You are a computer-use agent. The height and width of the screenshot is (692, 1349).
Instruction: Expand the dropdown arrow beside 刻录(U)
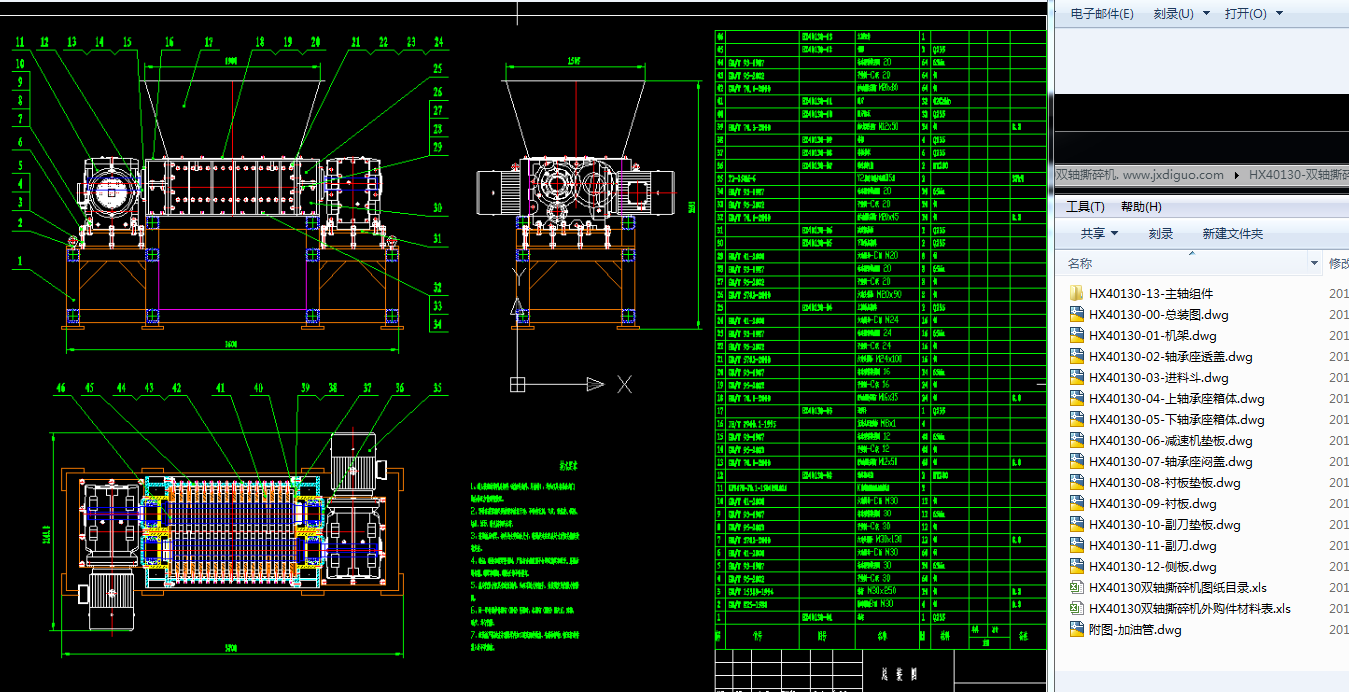[1206, 14]
